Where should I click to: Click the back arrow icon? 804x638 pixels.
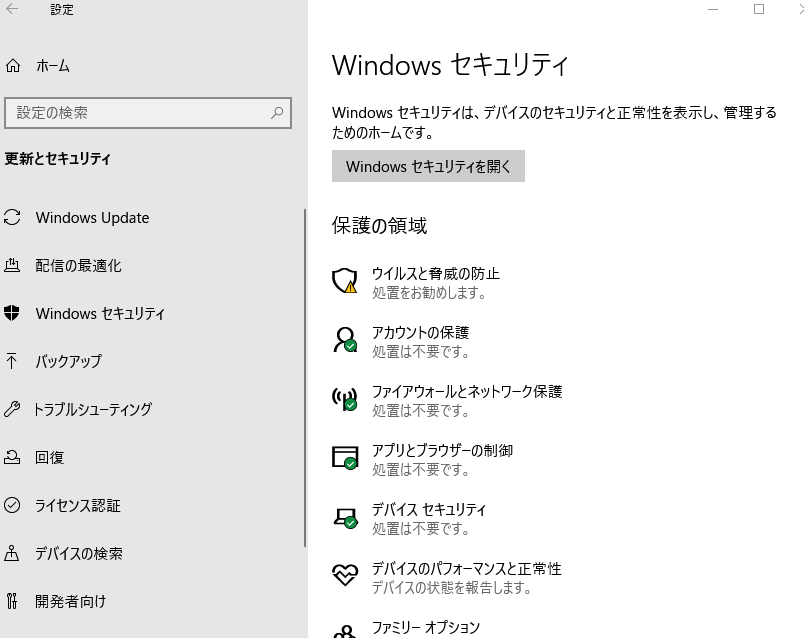[x=12, y=9]
